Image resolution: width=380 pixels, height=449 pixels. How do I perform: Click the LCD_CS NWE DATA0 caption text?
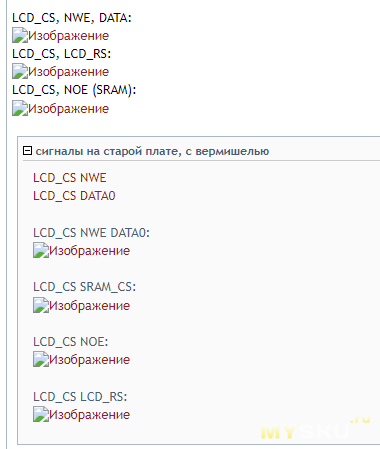91,233
